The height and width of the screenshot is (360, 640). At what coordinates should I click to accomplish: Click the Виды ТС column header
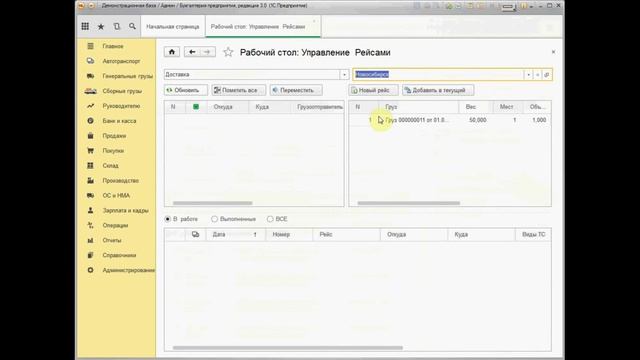tap(533, 234)
